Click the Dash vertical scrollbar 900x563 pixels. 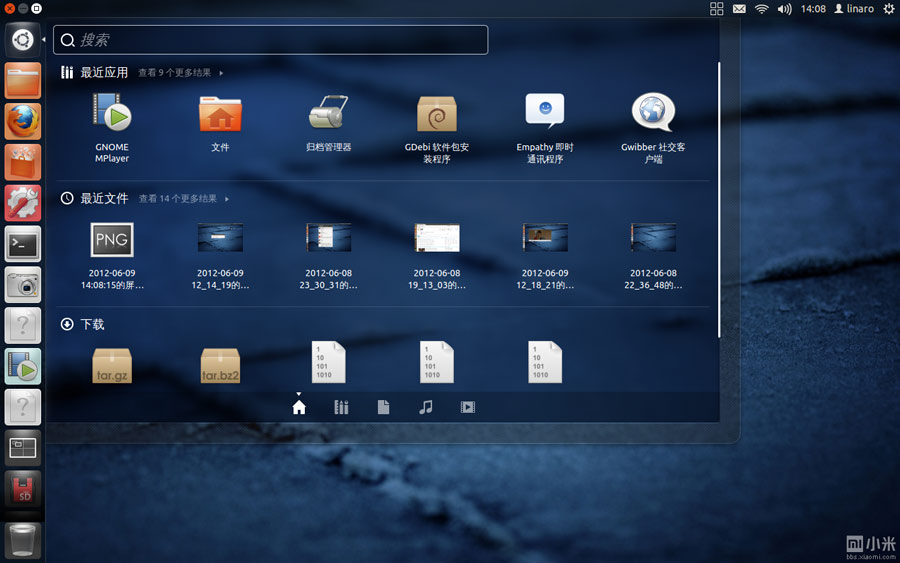pos(719,200)
